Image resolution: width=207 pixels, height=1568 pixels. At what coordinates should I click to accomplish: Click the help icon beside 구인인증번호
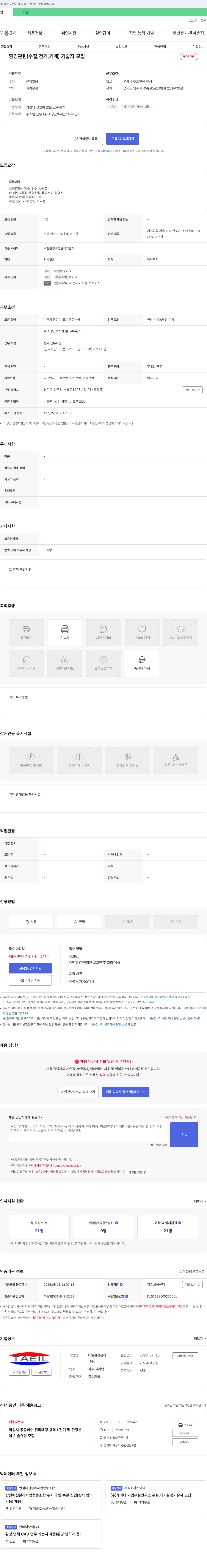[x=126, y=1296]
